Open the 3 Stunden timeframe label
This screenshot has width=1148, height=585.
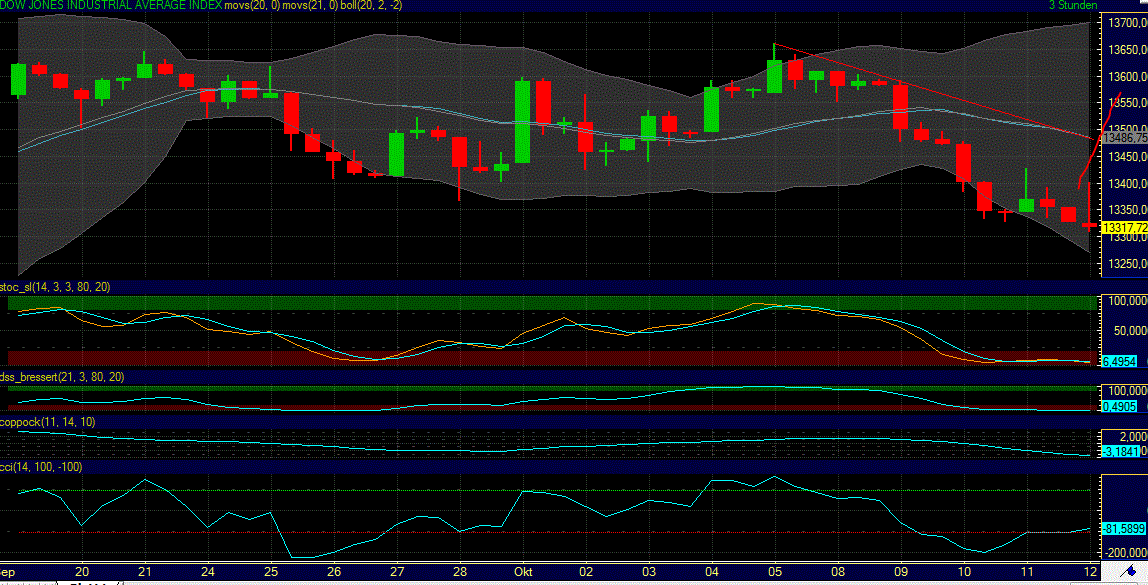pyautogui.click(x=1073, y=5)
